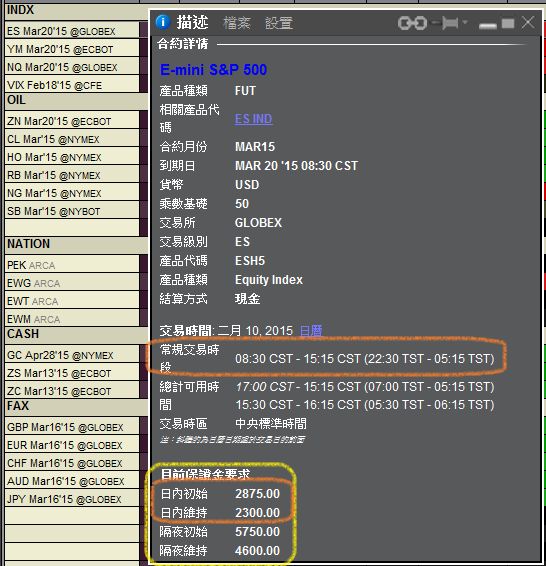Select ZC Mar13'15 @ECBOT row
The width and height of the screenshot is (546, 566).
[x=72, y=391]
